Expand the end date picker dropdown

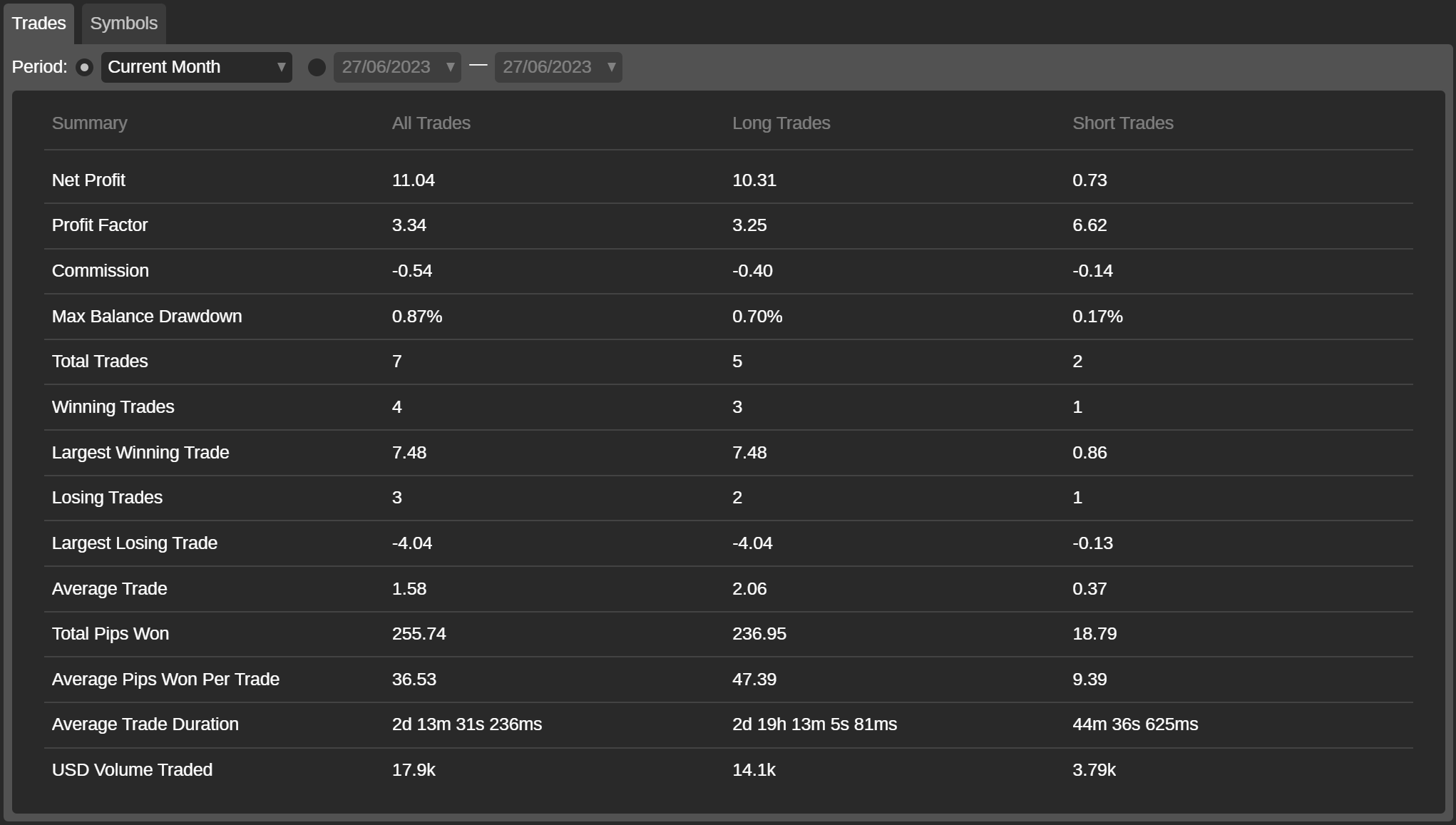pyautogui.click(x=611, y=67)
